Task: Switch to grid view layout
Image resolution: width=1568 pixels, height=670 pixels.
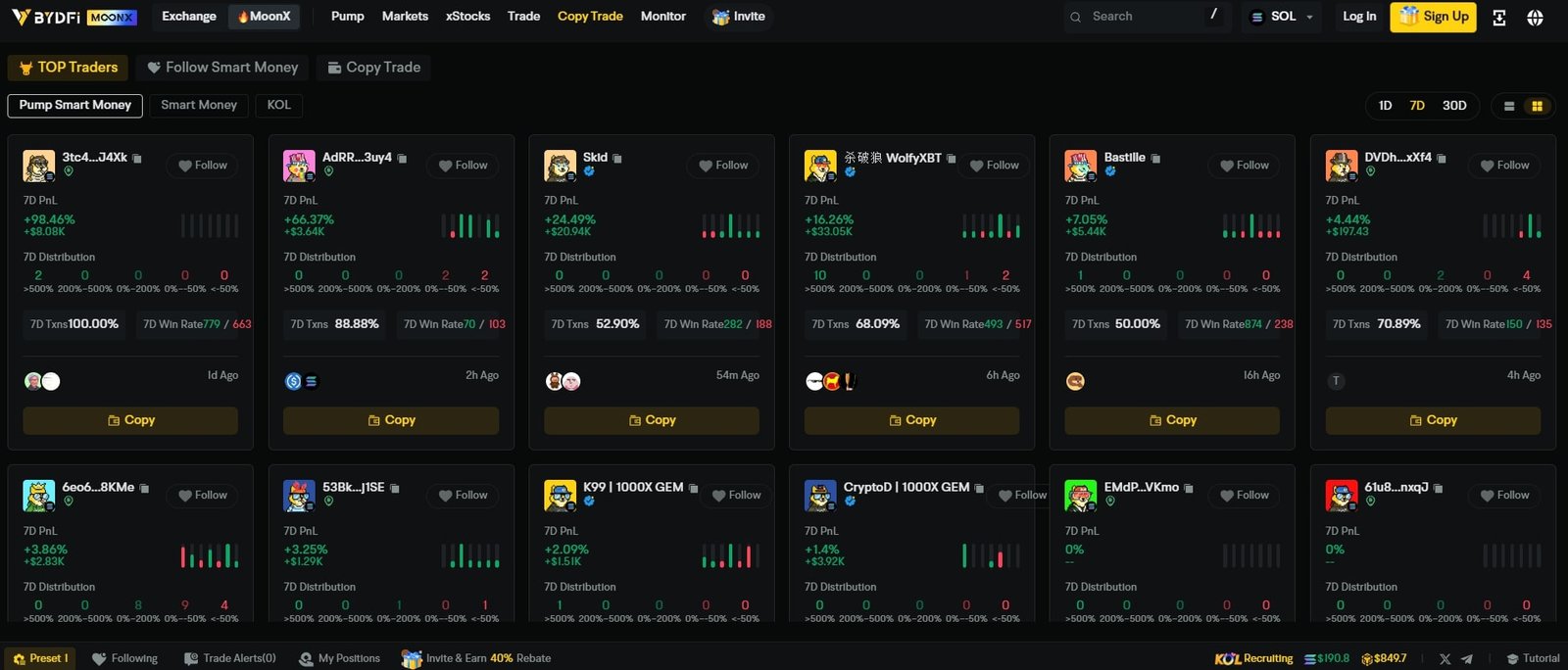Action: click(x=1537, y=106)
